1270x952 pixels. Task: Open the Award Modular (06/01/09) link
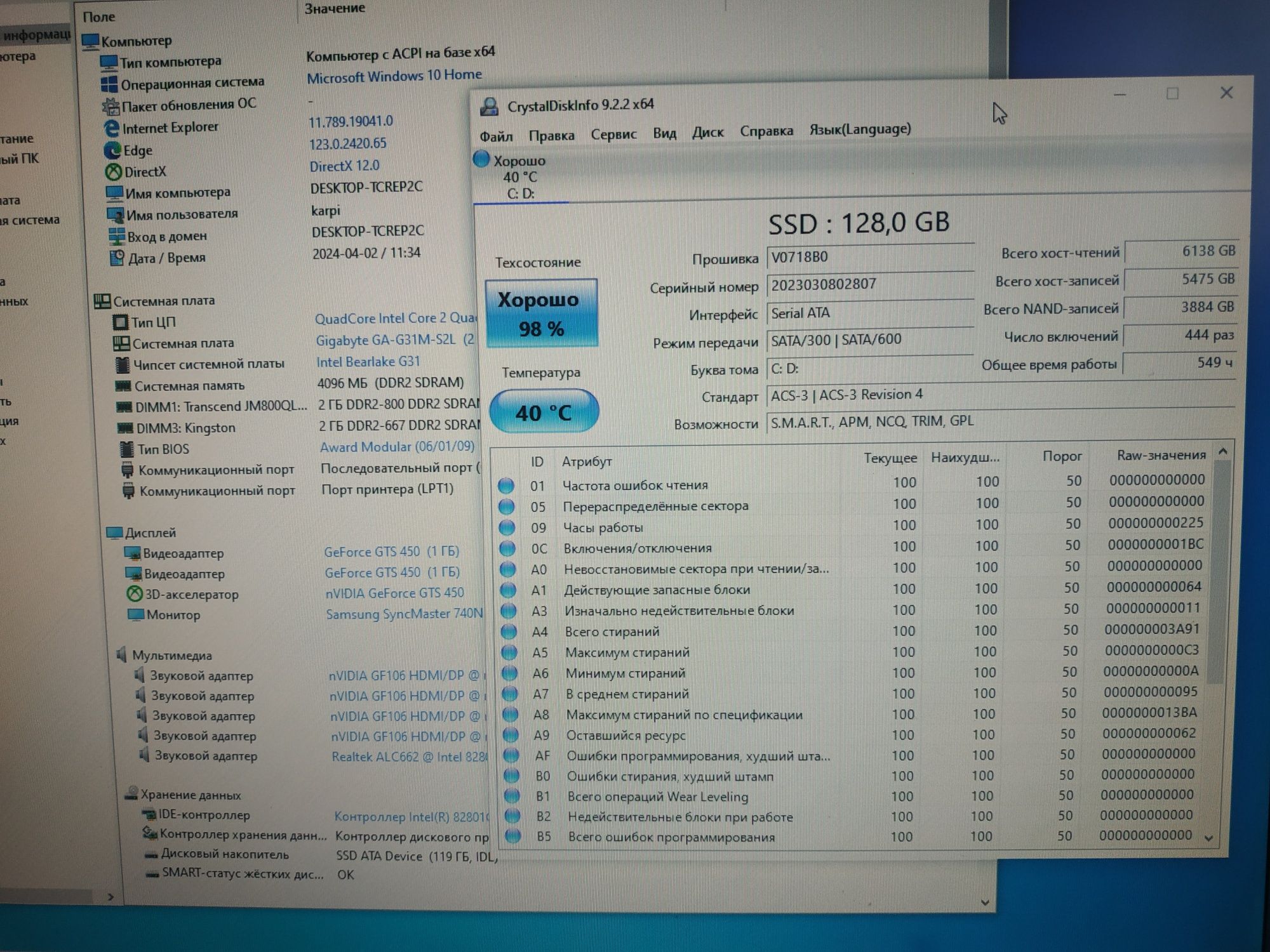397,447
